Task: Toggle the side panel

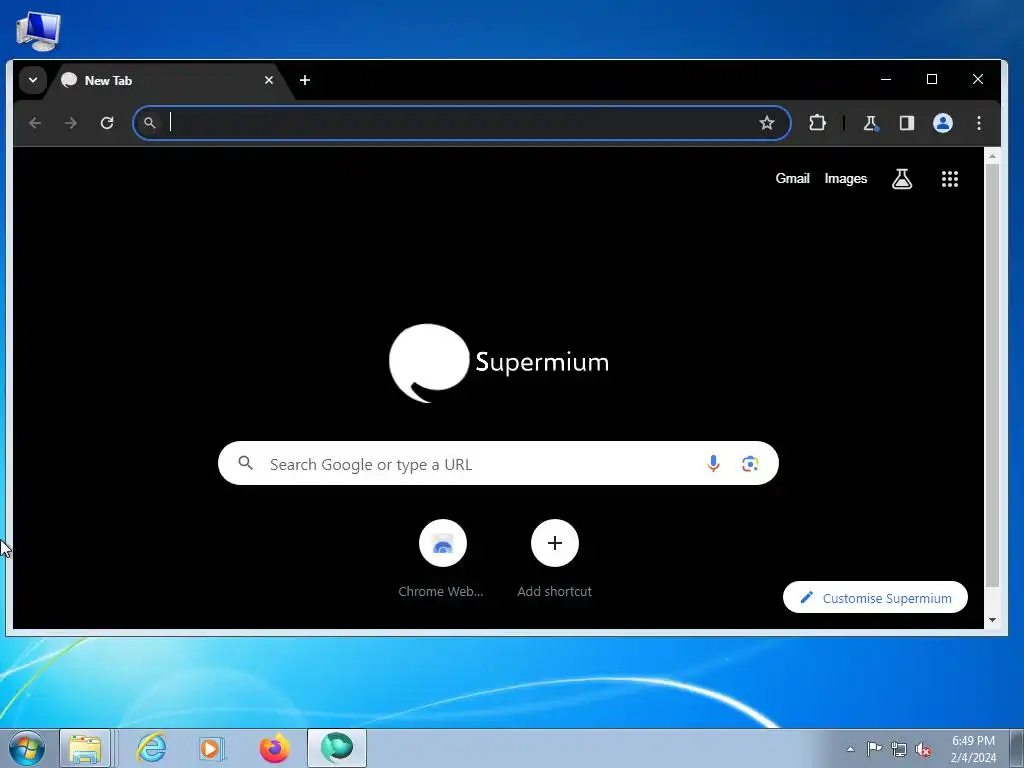Action: coord(906,123)
